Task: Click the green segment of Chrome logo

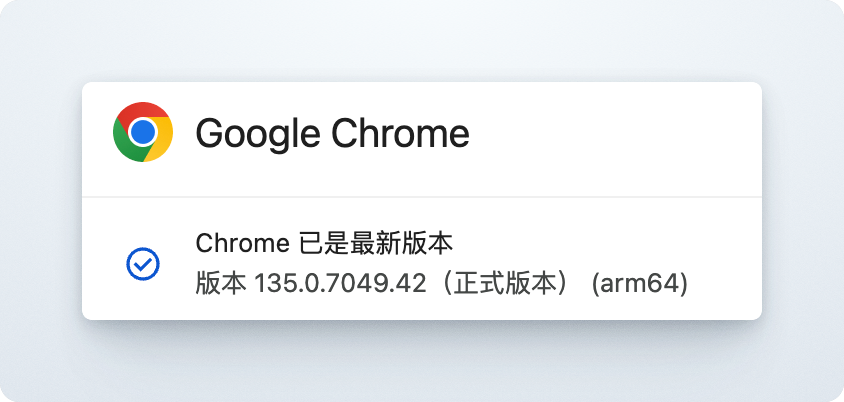Action: (125, 144)
